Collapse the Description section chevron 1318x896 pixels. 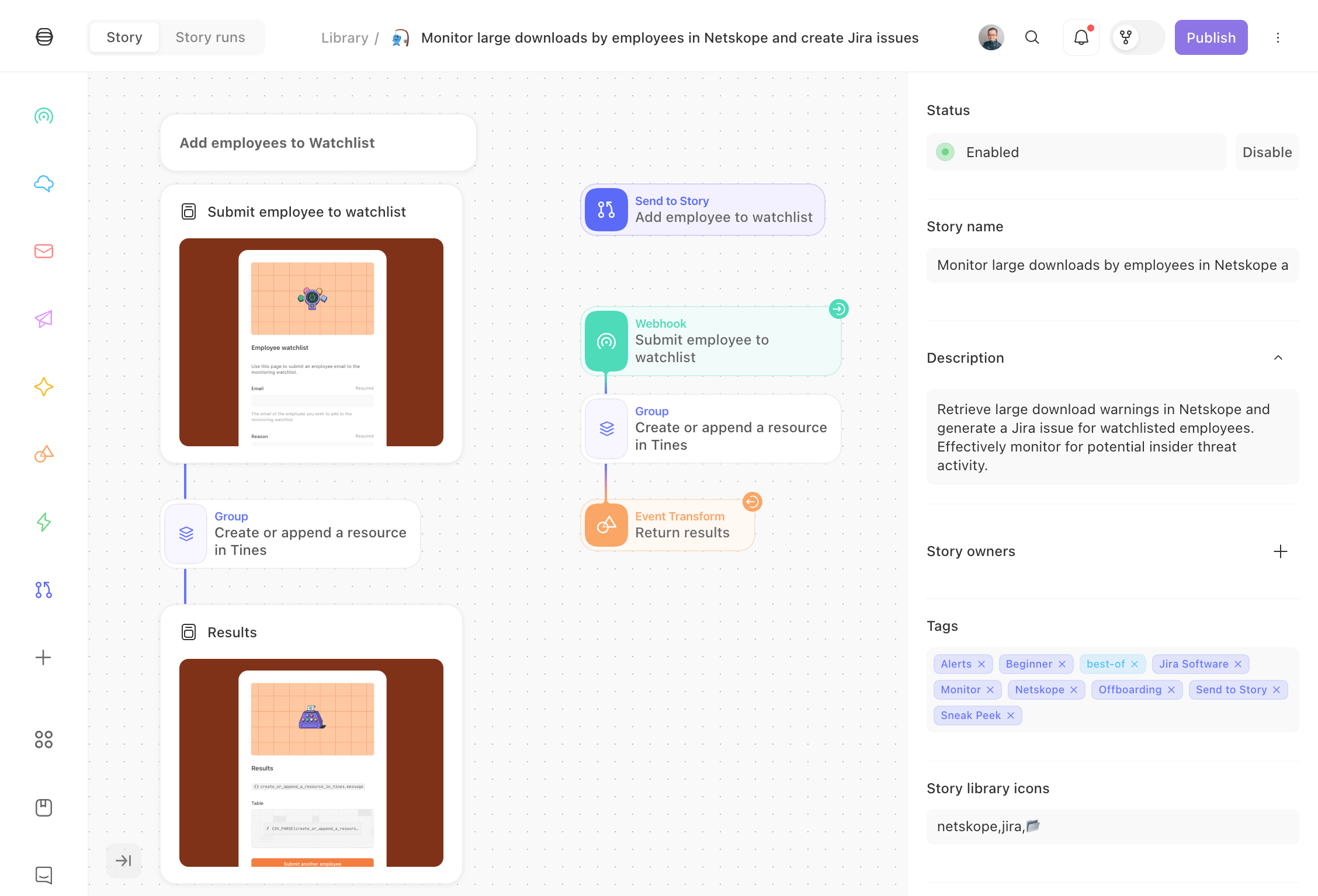click(x=1278, y=357)
